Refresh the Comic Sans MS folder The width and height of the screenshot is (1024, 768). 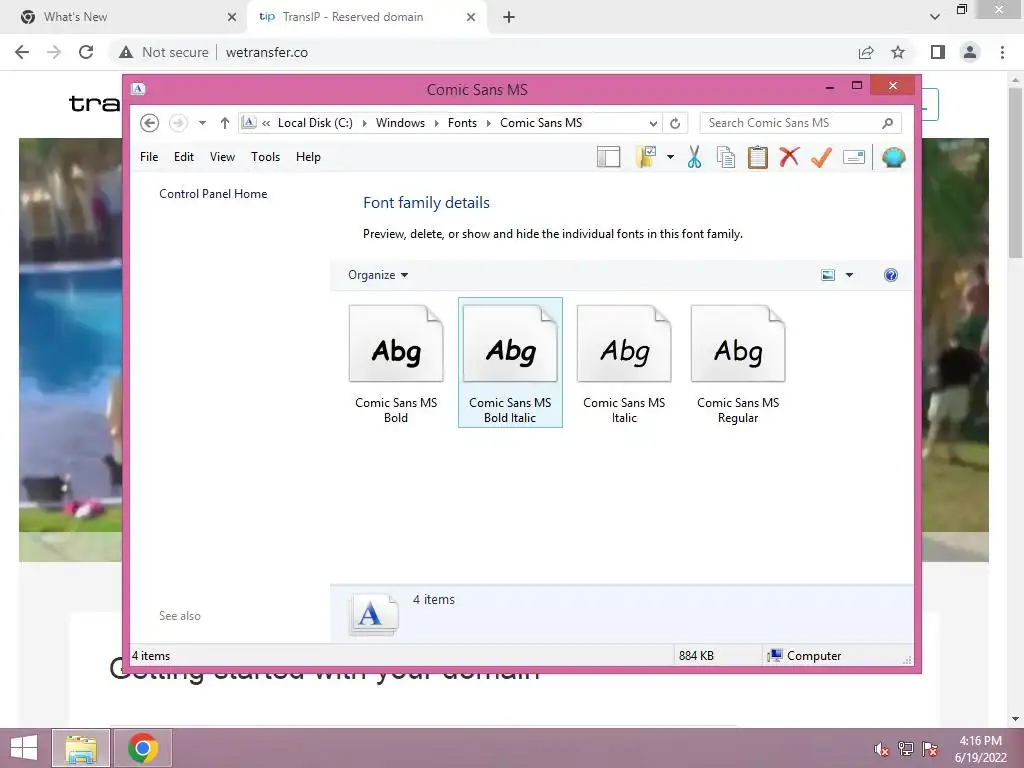coord(675,123)
